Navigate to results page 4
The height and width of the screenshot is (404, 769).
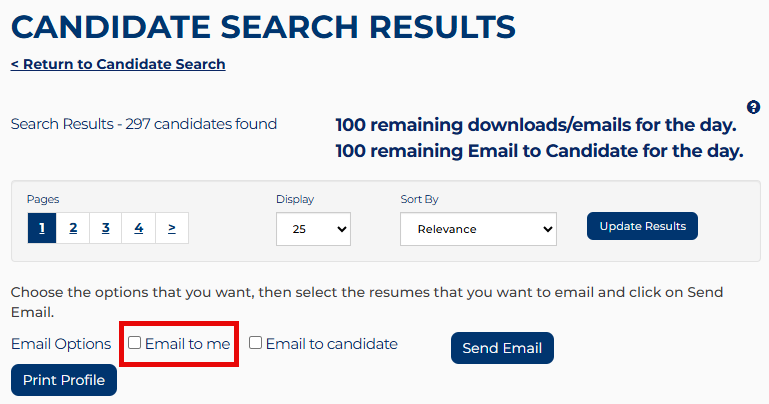click(x=138, y=228)
